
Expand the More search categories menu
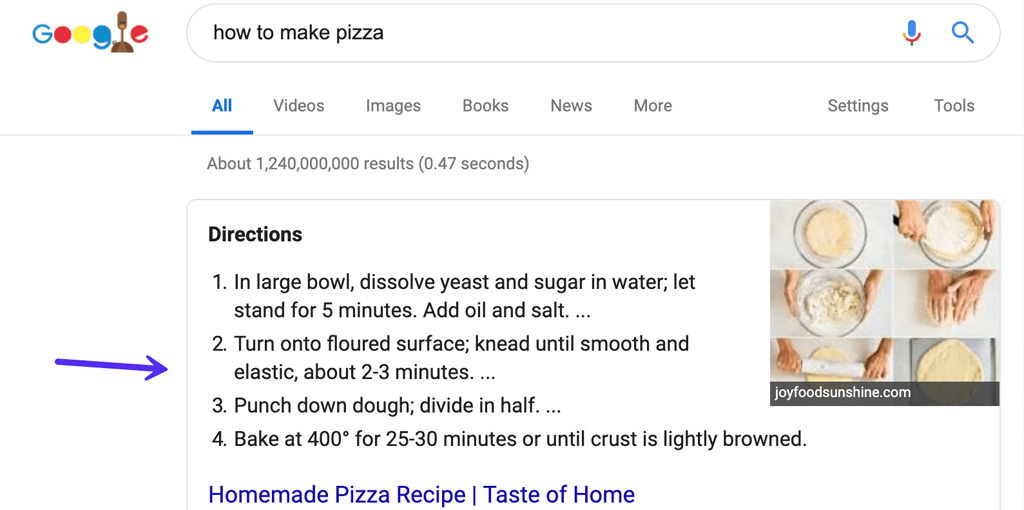tap(652, 106)
